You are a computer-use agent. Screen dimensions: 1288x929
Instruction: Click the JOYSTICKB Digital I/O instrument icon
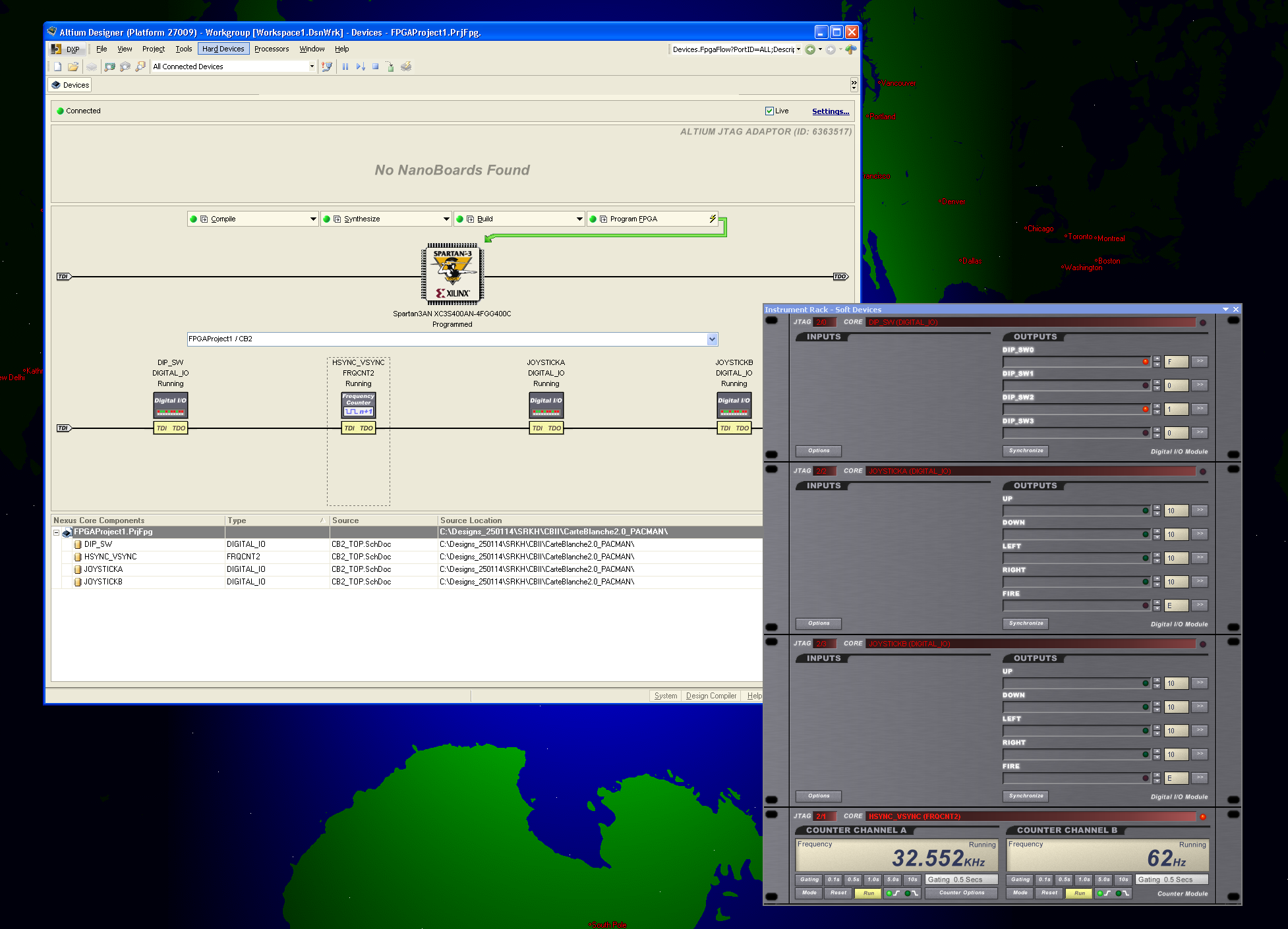pos(734,406)
